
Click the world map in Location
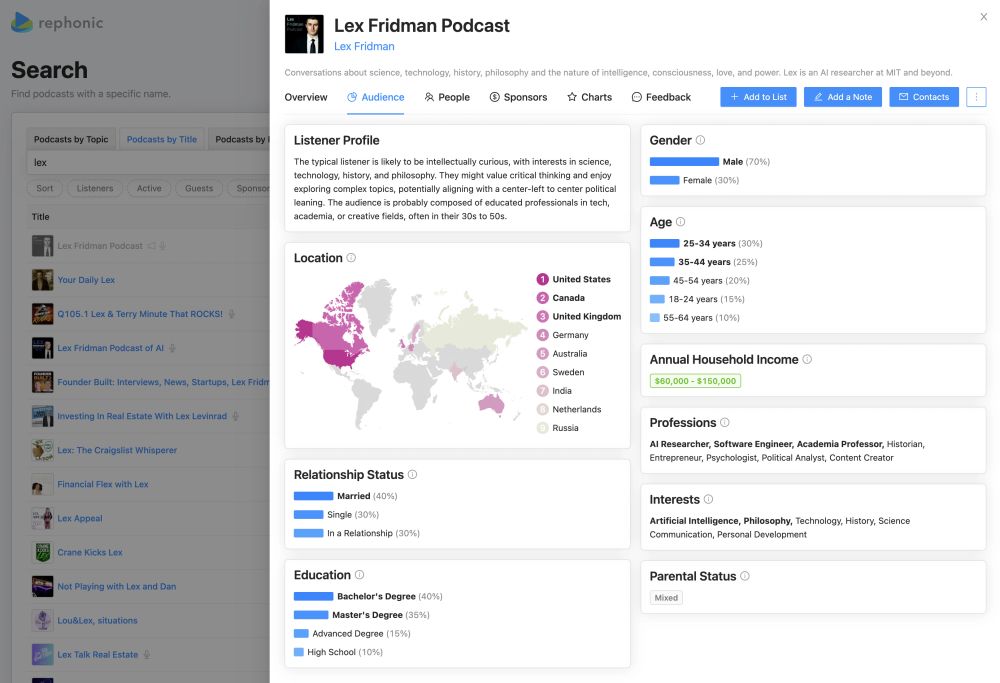tap(410, 353)
